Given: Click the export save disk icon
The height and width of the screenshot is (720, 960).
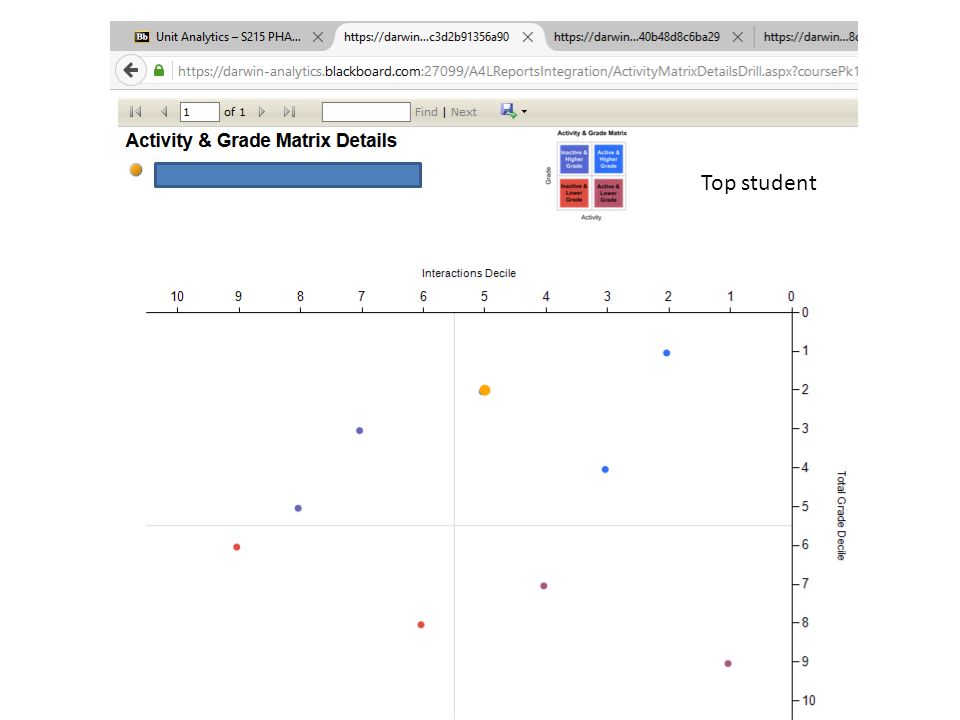Looking at the screenshot, I should 508,111.
